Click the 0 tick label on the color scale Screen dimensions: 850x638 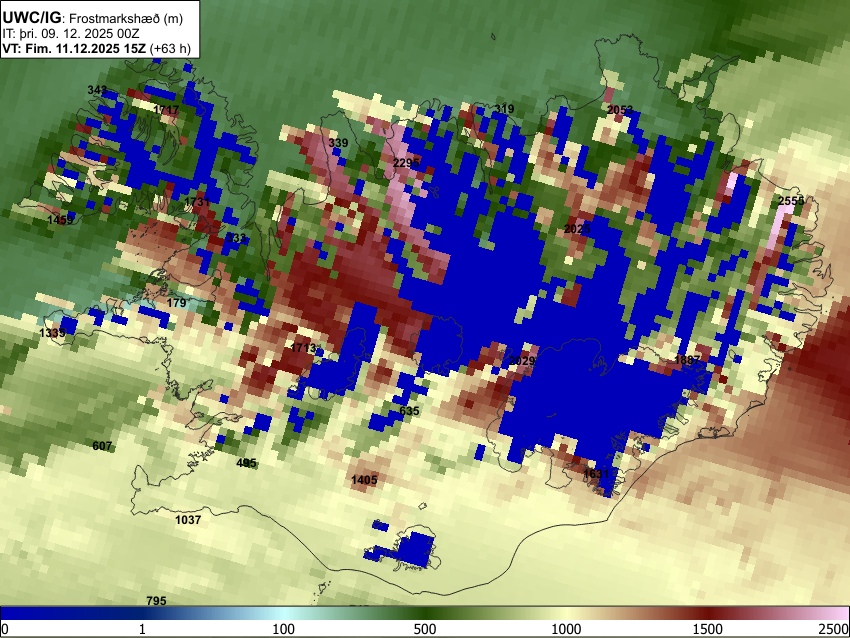click(5, 629)
